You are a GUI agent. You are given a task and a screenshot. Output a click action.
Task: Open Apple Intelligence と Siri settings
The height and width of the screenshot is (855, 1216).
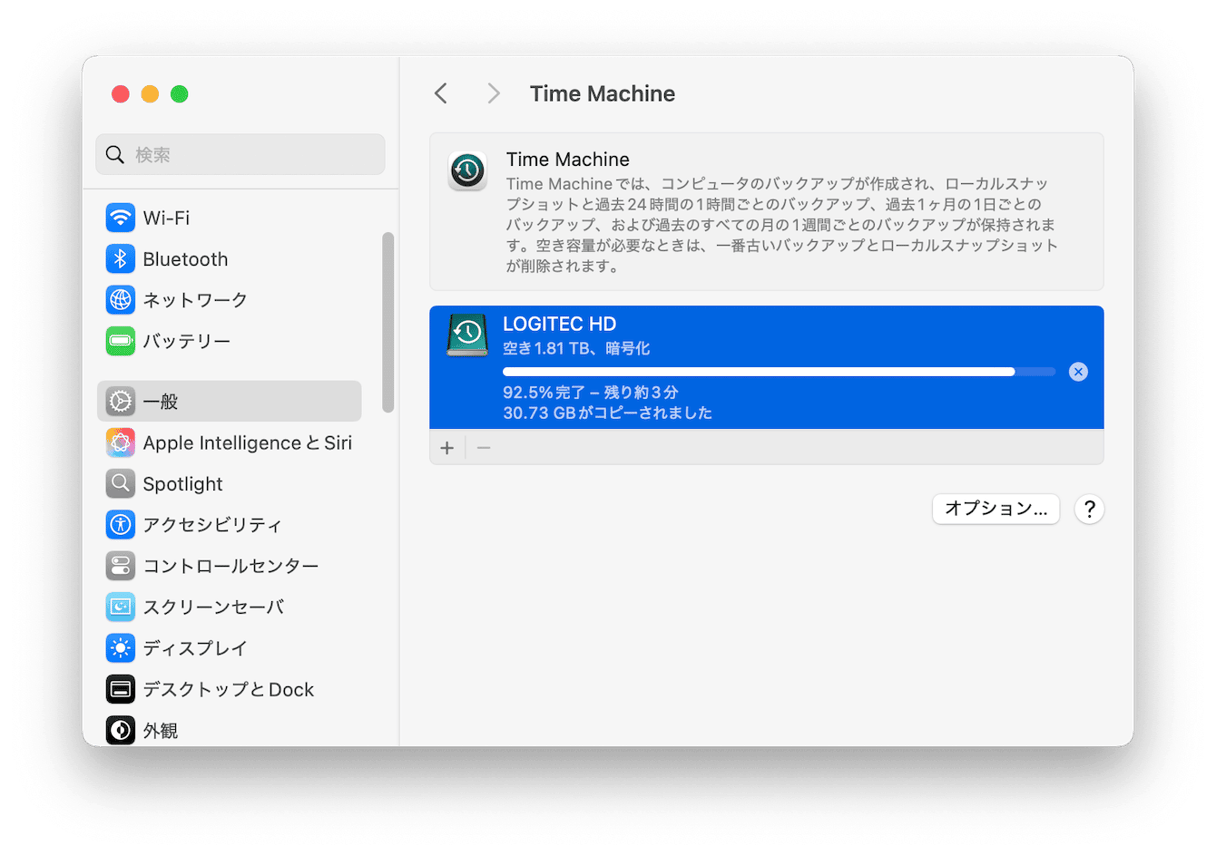[x=229, y=443]
